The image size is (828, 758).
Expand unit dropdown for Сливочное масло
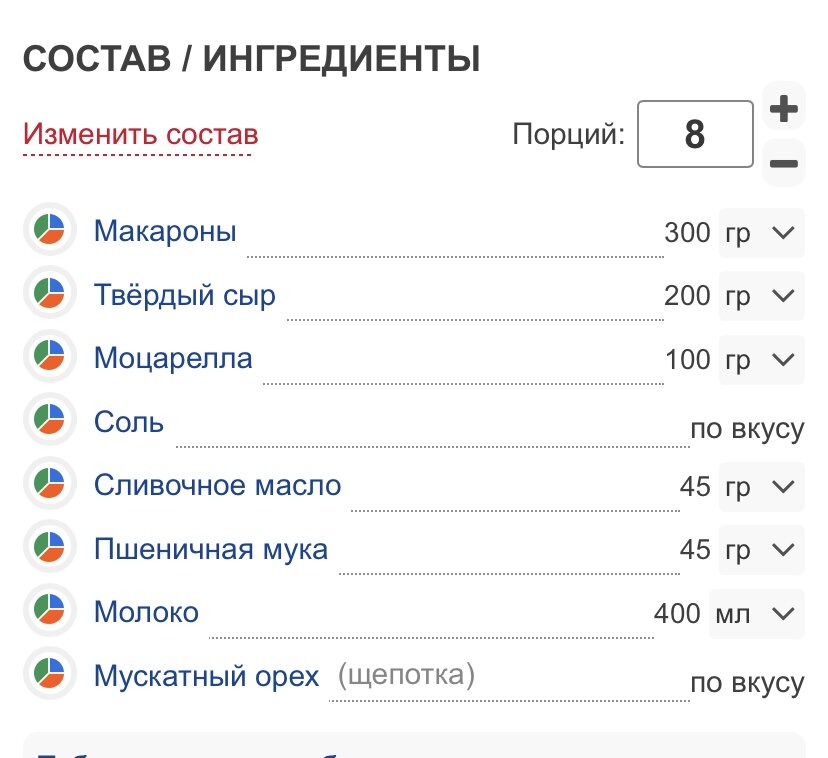tap(761, 486)
